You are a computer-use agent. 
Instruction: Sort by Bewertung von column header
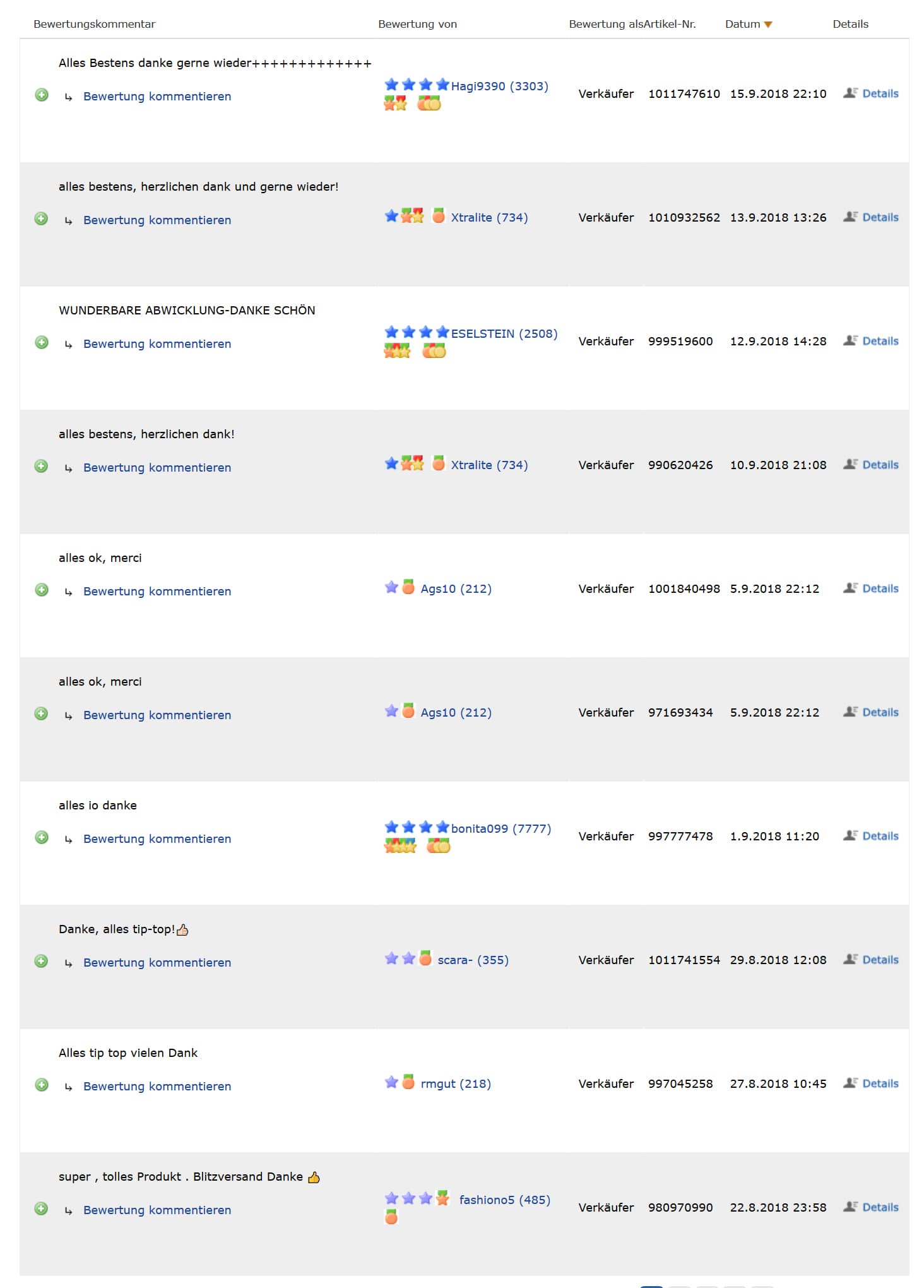[417, 24]
